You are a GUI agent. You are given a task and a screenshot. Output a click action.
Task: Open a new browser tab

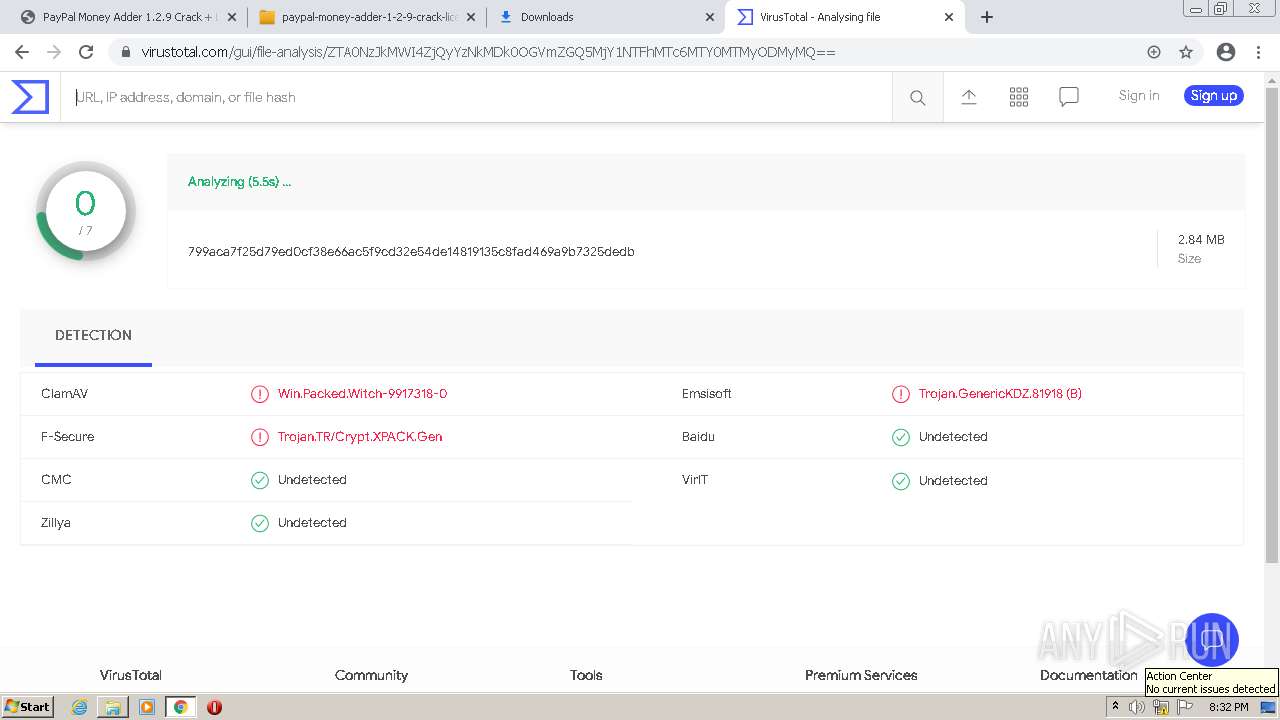click(987, 17)
